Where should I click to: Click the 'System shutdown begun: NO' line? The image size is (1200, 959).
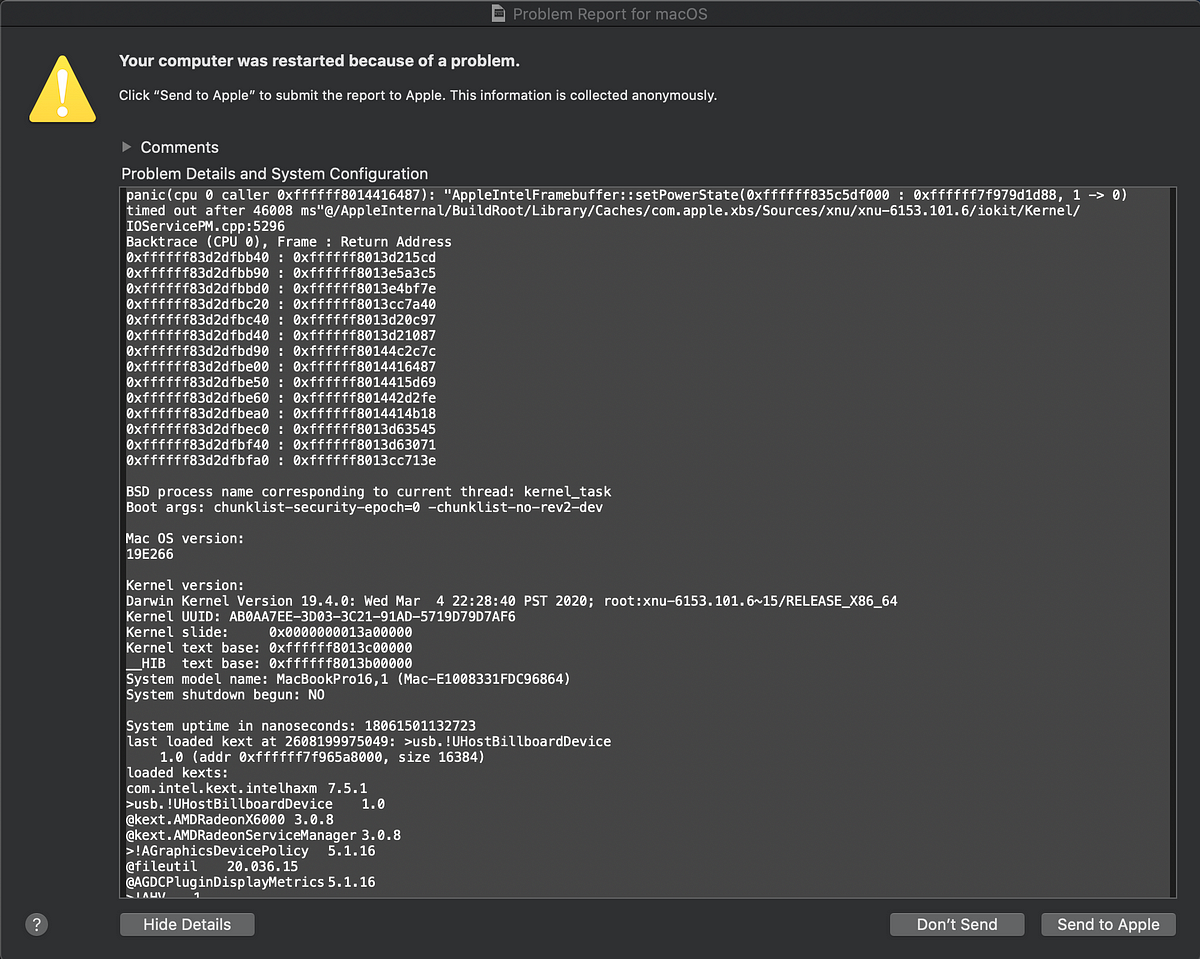(x=225, y=695)
